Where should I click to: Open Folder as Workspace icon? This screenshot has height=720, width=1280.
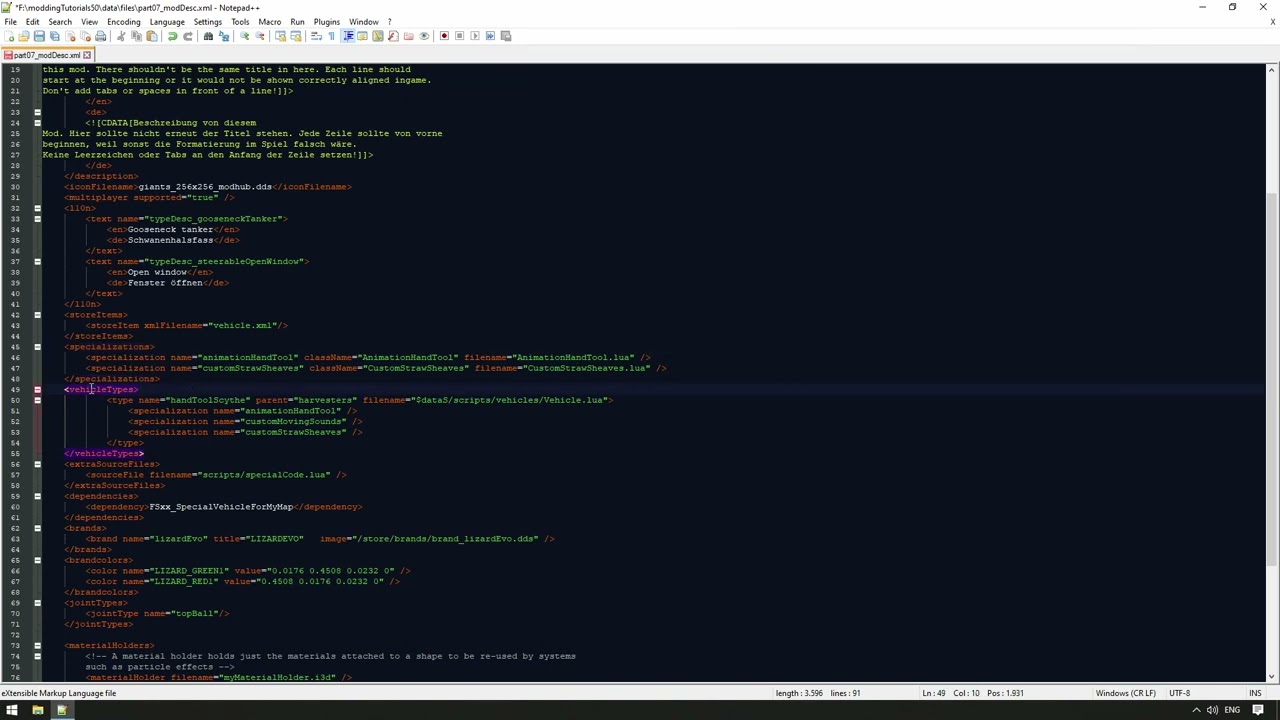[x=408, y=36]
